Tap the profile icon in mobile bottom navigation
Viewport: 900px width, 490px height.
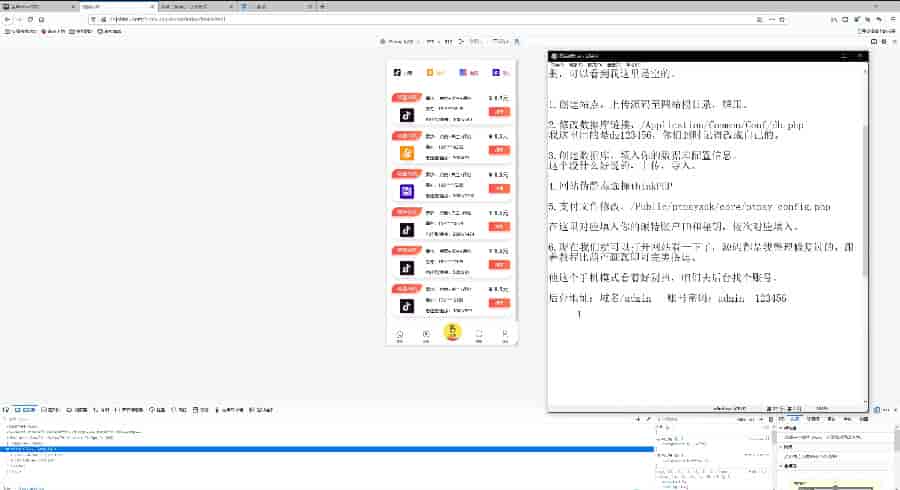tap(505, 333)
